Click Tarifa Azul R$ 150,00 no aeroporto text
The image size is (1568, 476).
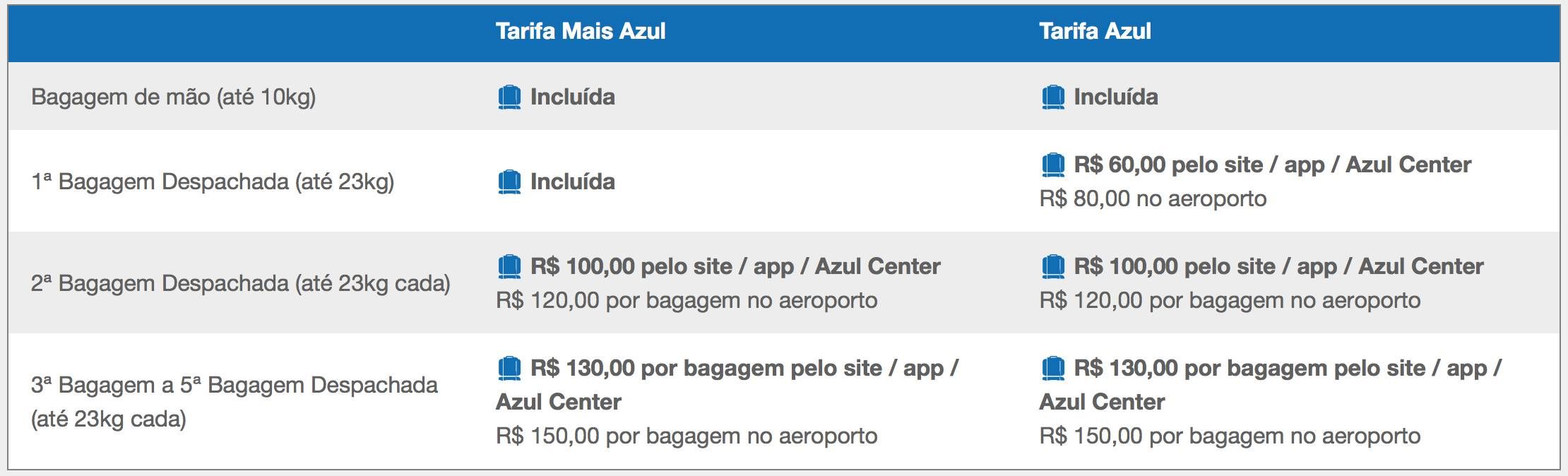pos(1230,436)
